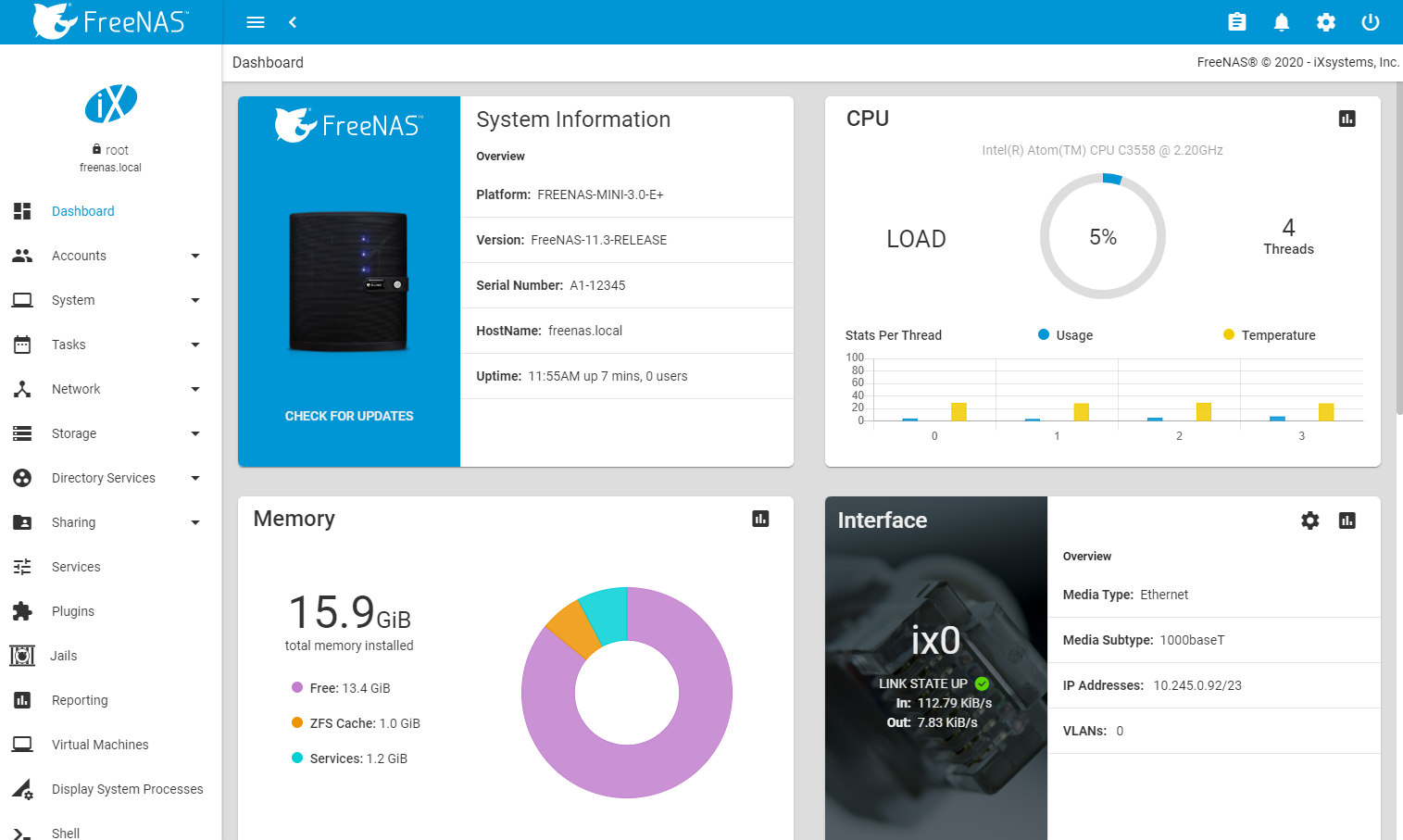Expand the Tasks menu arrow
1403x840 pixels.
(194, 345)
